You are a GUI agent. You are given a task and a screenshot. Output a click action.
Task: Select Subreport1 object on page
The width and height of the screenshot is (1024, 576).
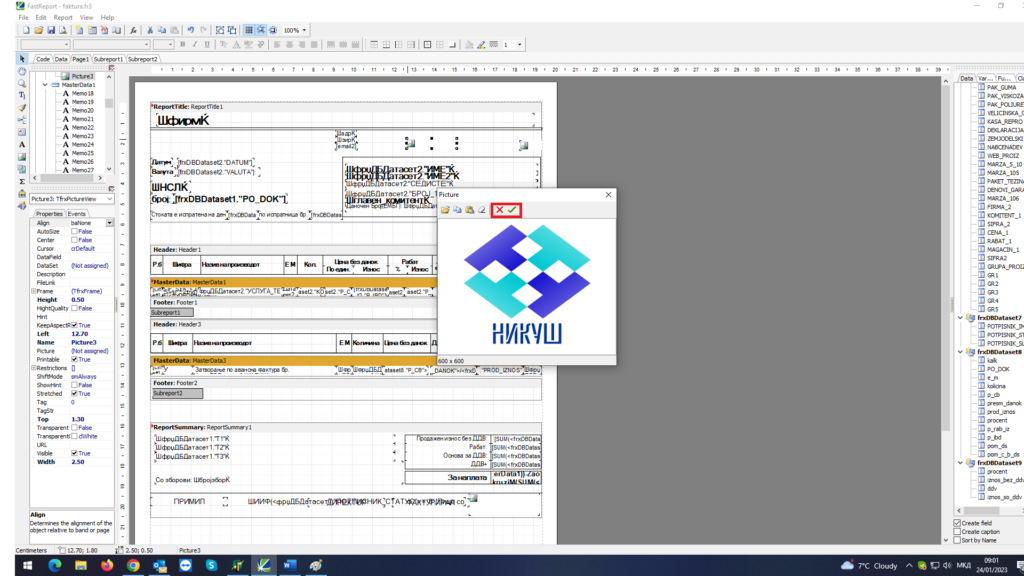tap(172, 313)
